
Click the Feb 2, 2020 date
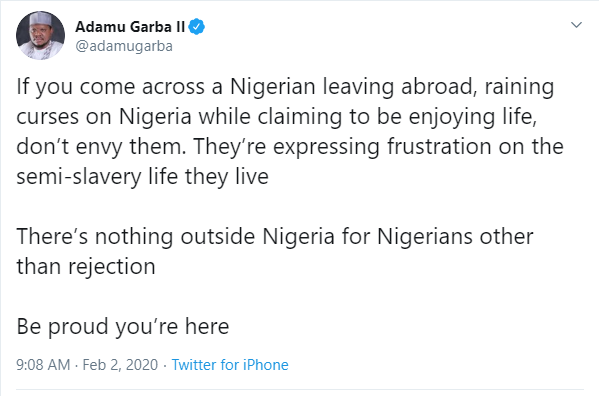[120, 365]
